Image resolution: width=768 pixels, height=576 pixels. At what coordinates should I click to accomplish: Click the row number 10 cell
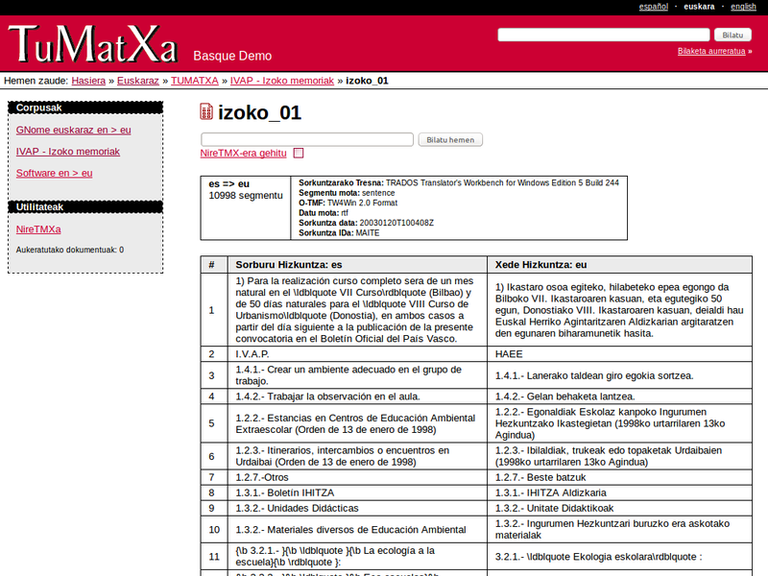(x=214, y=529)
